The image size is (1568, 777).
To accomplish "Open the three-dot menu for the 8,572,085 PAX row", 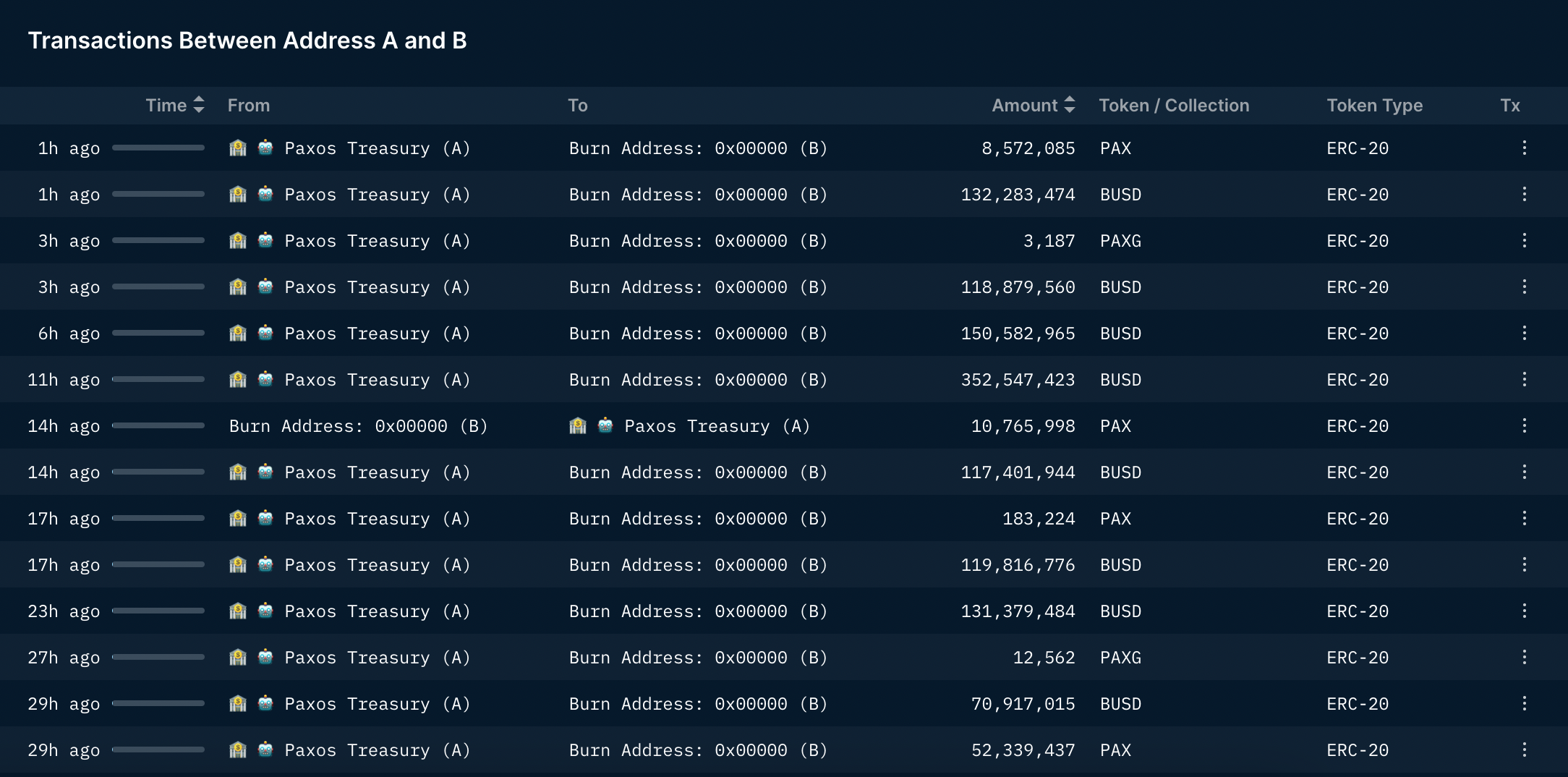I will click(x=1524, y=148).
